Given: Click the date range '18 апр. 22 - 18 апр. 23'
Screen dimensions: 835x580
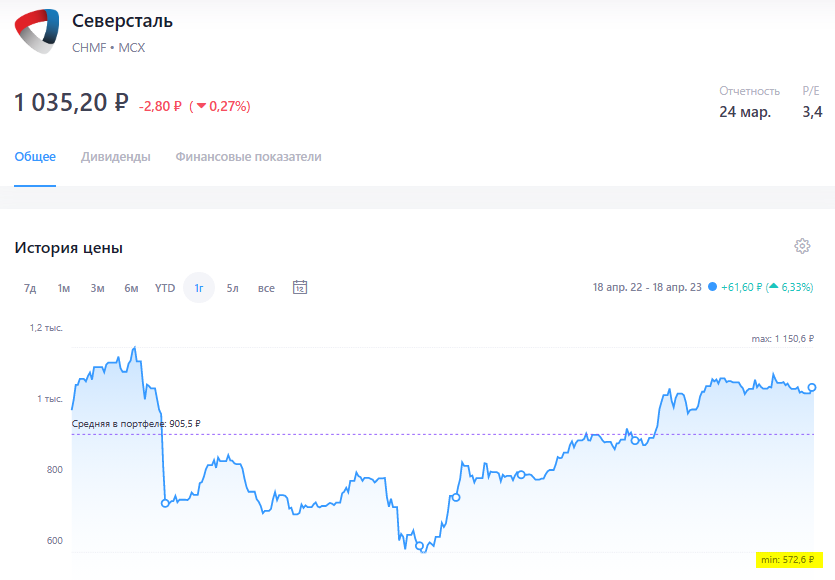Looking at the screenshot, I should tap(647, 287).
